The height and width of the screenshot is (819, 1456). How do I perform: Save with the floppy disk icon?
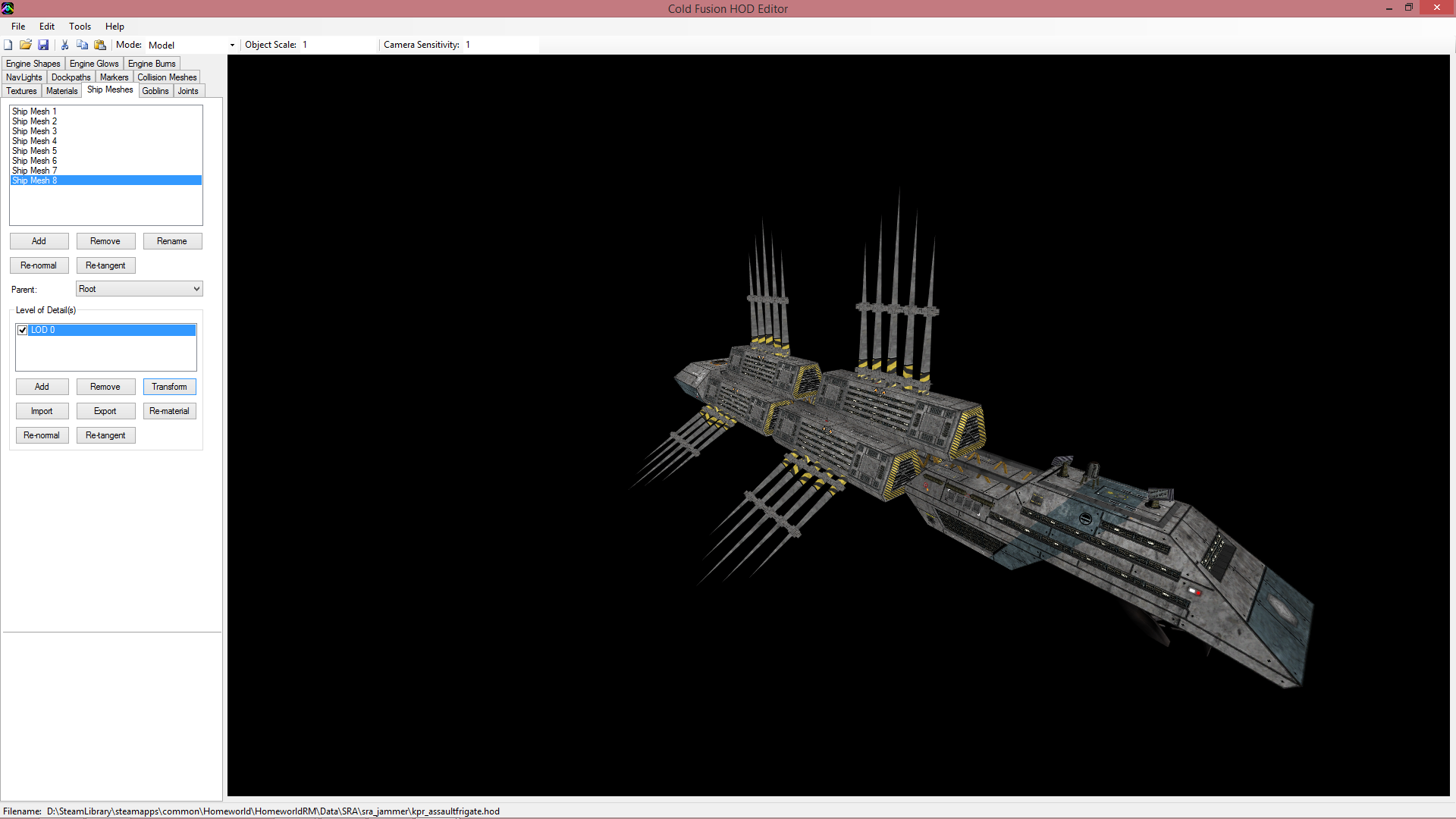pyautogui.click(x=43, y=45)
